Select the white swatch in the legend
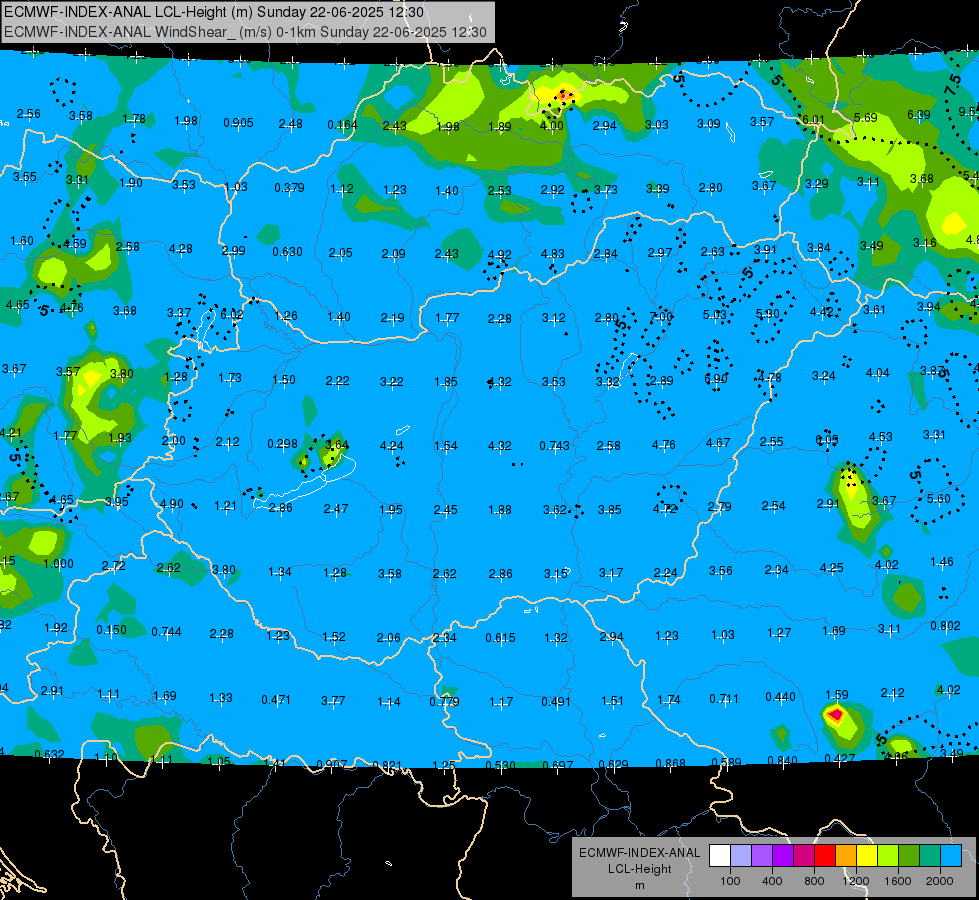979x900 pixels. tap(720, 856)
